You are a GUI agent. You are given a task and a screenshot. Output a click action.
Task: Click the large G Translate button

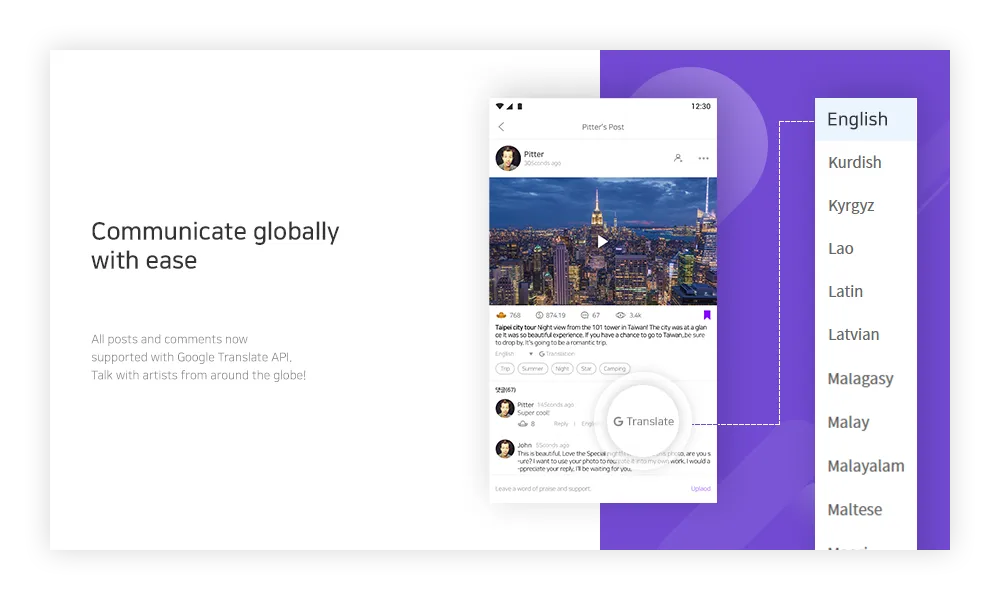[x=643, y=421]
